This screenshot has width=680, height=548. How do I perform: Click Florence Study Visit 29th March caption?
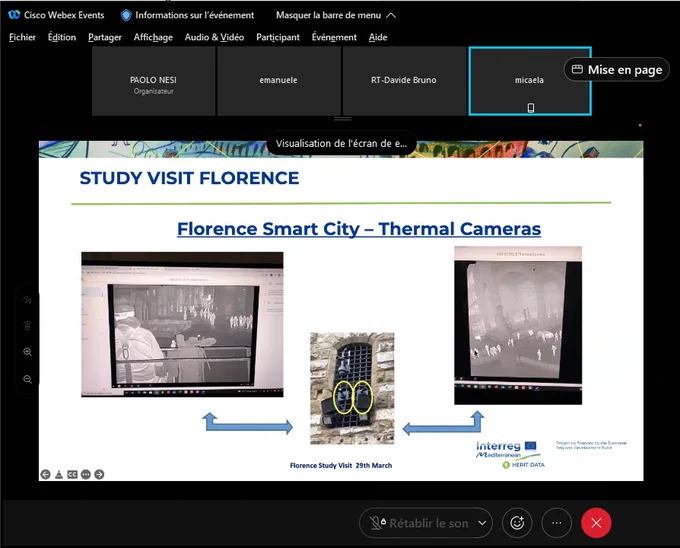click(341, 465)
